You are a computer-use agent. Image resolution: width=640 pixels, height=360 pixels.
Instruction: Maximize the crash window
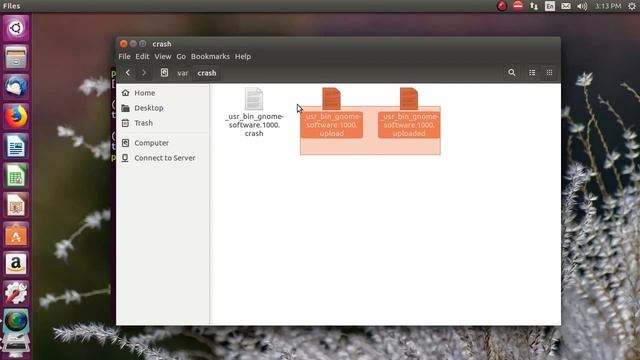pyautogui.click(x=142, y=44)
